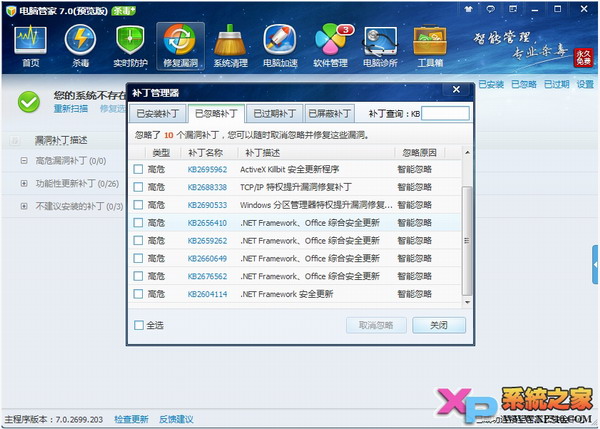Open the 已过期 link in main window

click(x=557, y=84)
